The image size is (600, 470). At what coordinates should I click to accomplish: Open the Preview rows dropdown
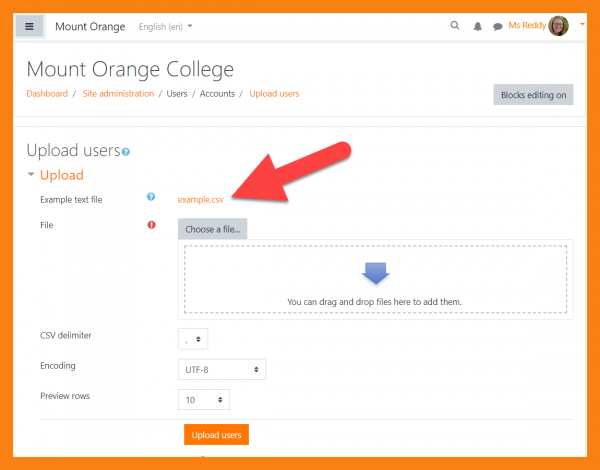(203, 399)
